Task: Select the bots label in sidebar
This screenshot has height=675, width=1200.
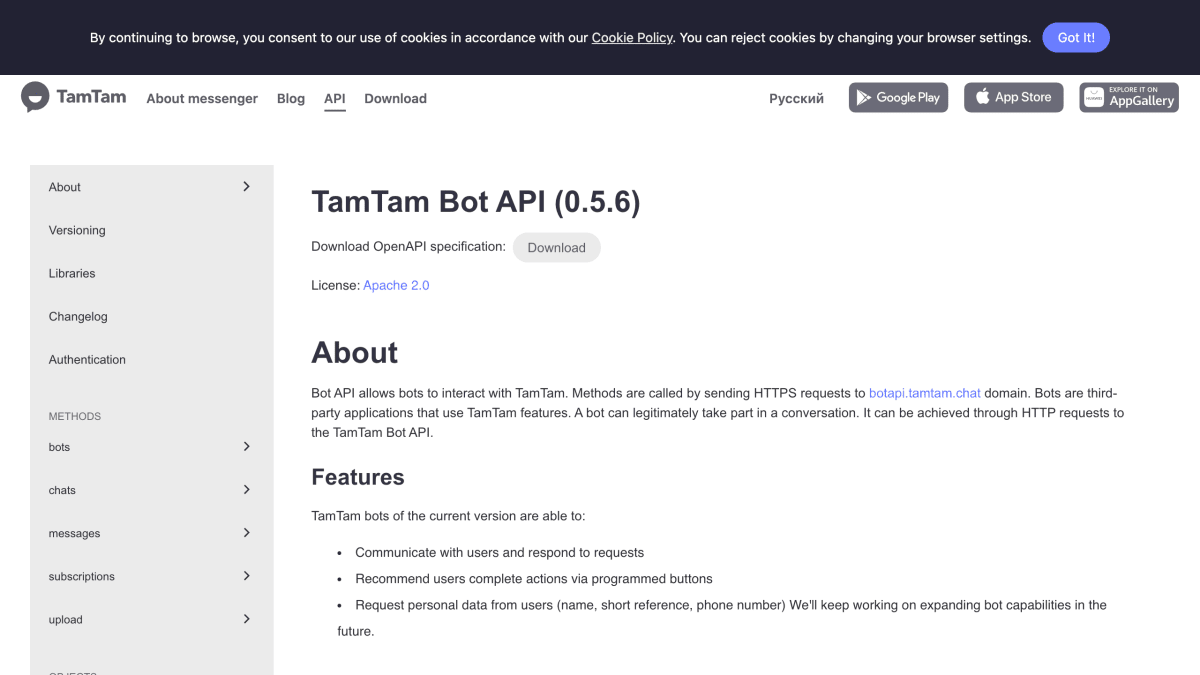Action: (60, 447)
